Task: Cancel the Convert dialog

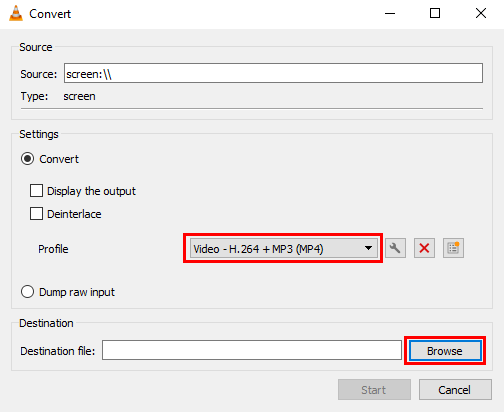Action: click(x=455, y=389)
